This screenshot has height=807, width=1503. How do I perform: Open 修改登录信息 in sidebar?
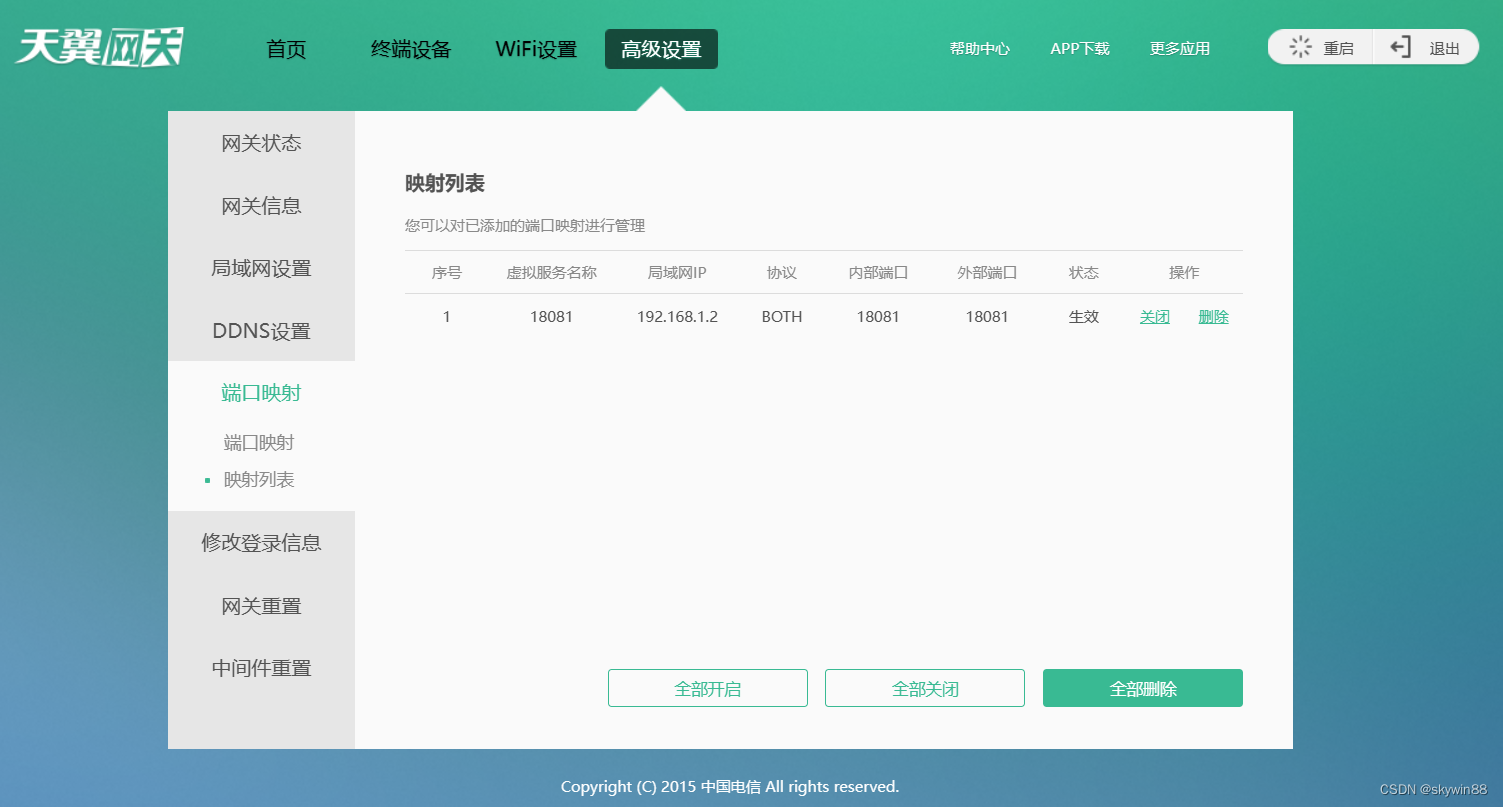(x=261, y=543)
